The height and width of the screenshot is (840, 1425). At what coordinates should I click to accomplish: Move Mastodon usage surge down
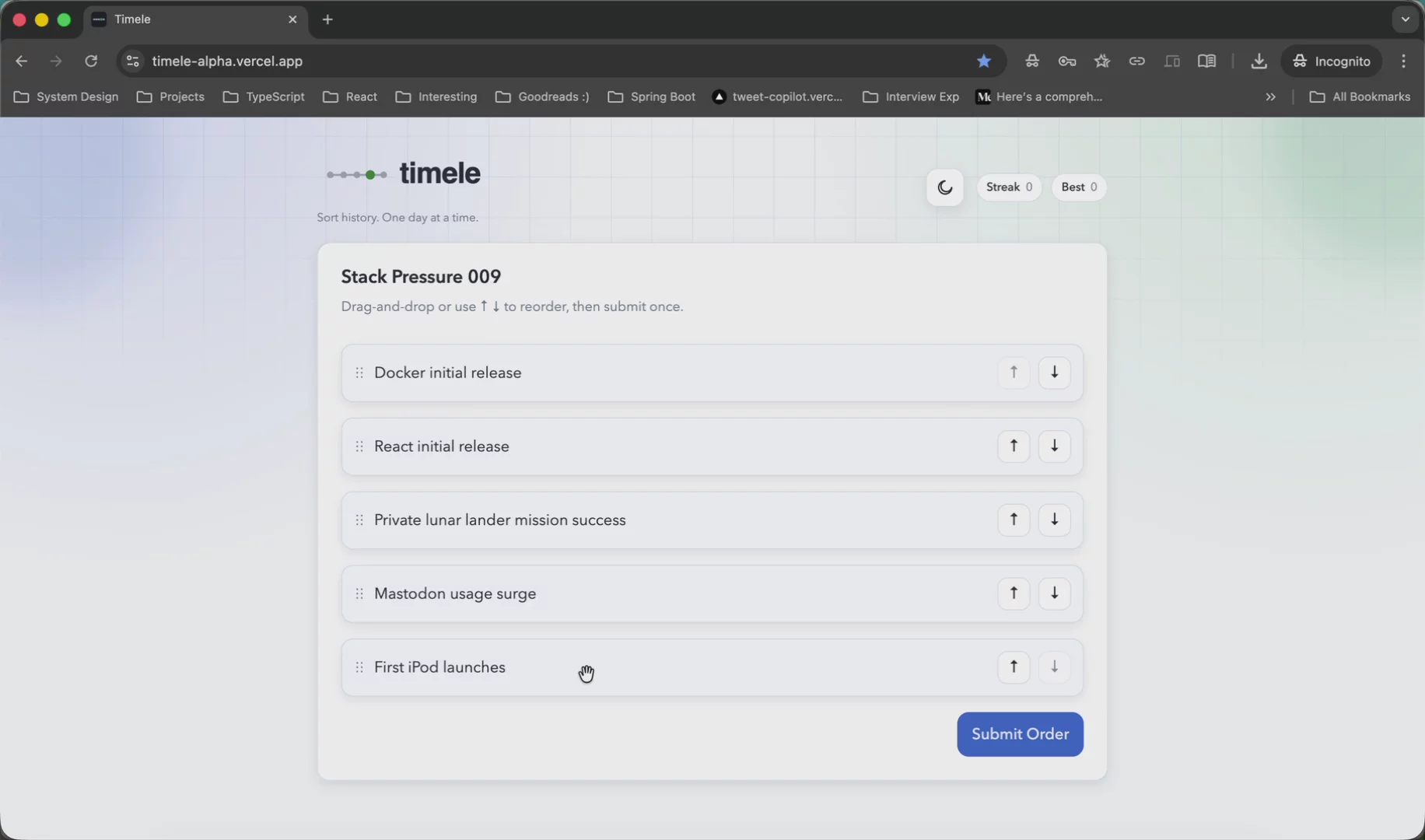[x=1054, y=593]
